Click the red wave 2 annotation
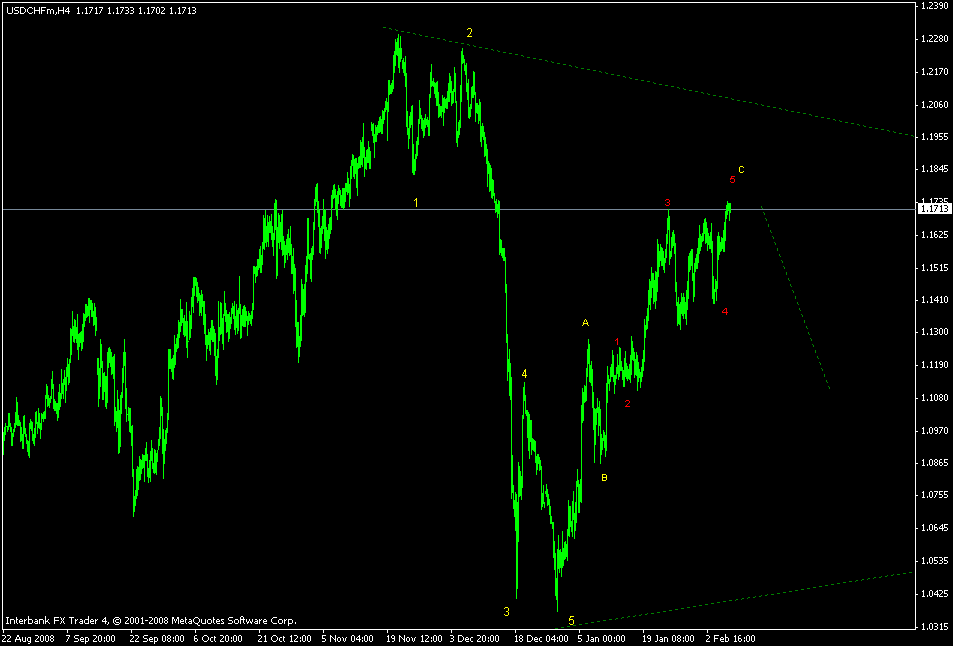953x646 pixels. [627, 404]
